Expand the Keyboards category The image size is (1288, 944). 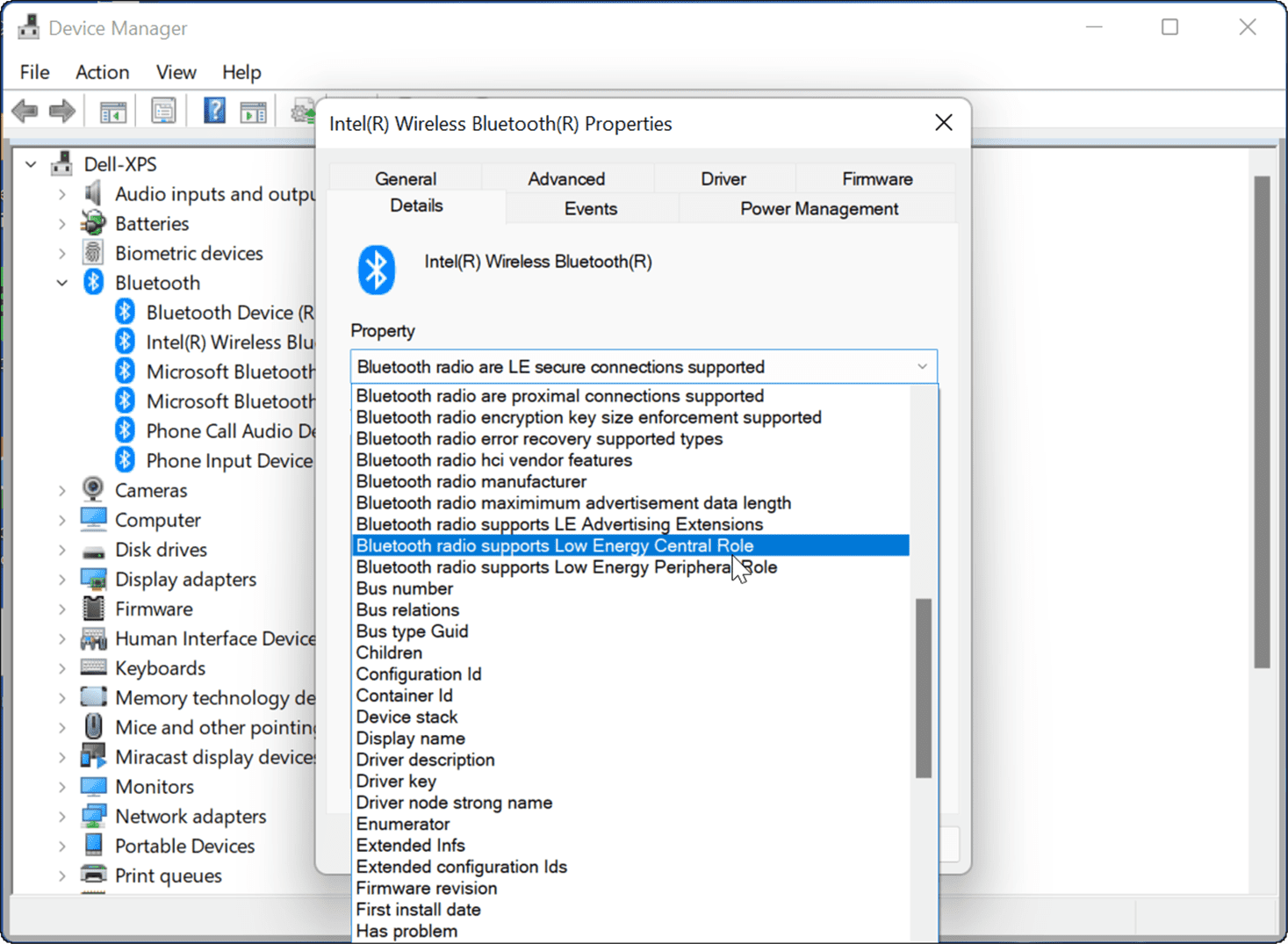pos(61,667)
